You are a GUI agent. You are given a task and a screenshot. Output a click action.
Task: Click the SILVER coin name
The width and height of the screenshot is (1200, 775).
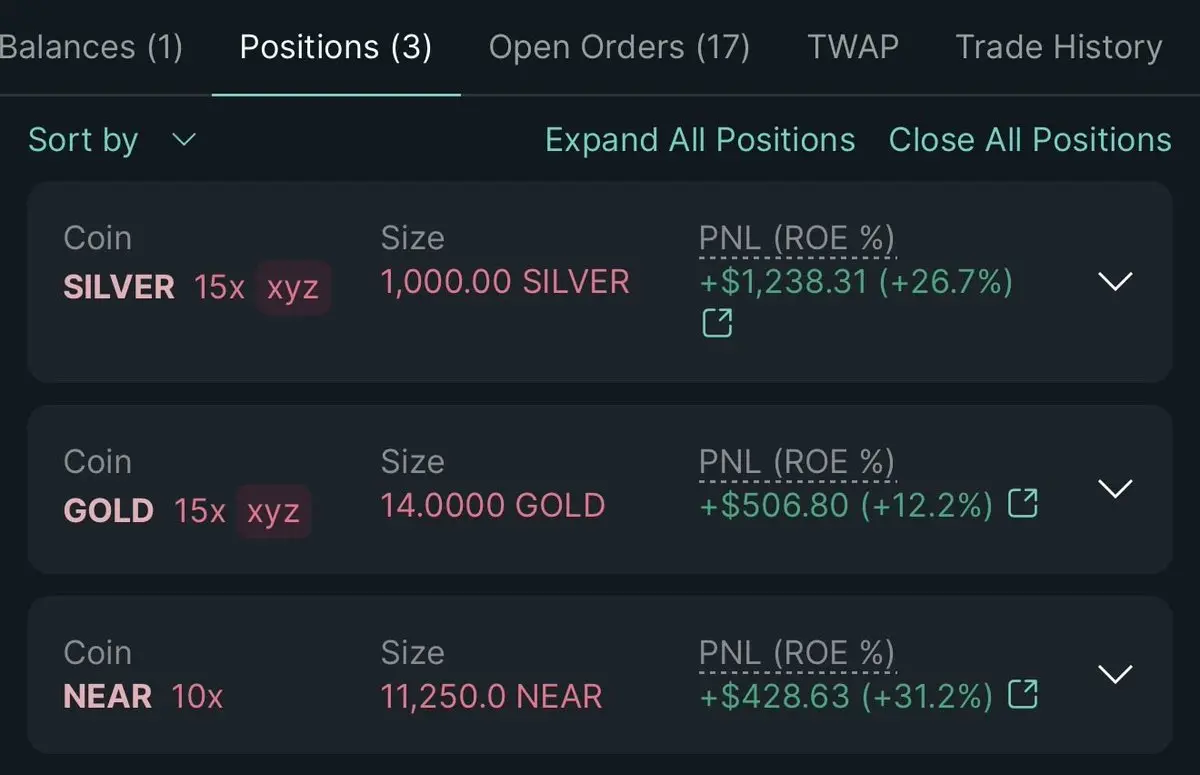coord(119,288)
